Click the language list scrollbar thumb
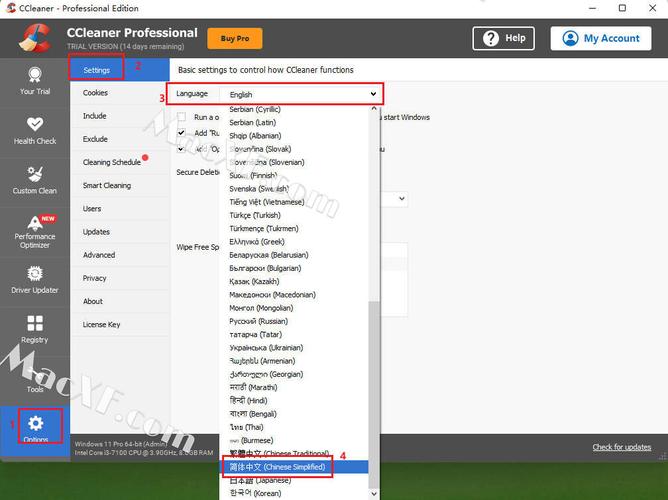This screenshot has height=500, width=668. pos(374,394)
